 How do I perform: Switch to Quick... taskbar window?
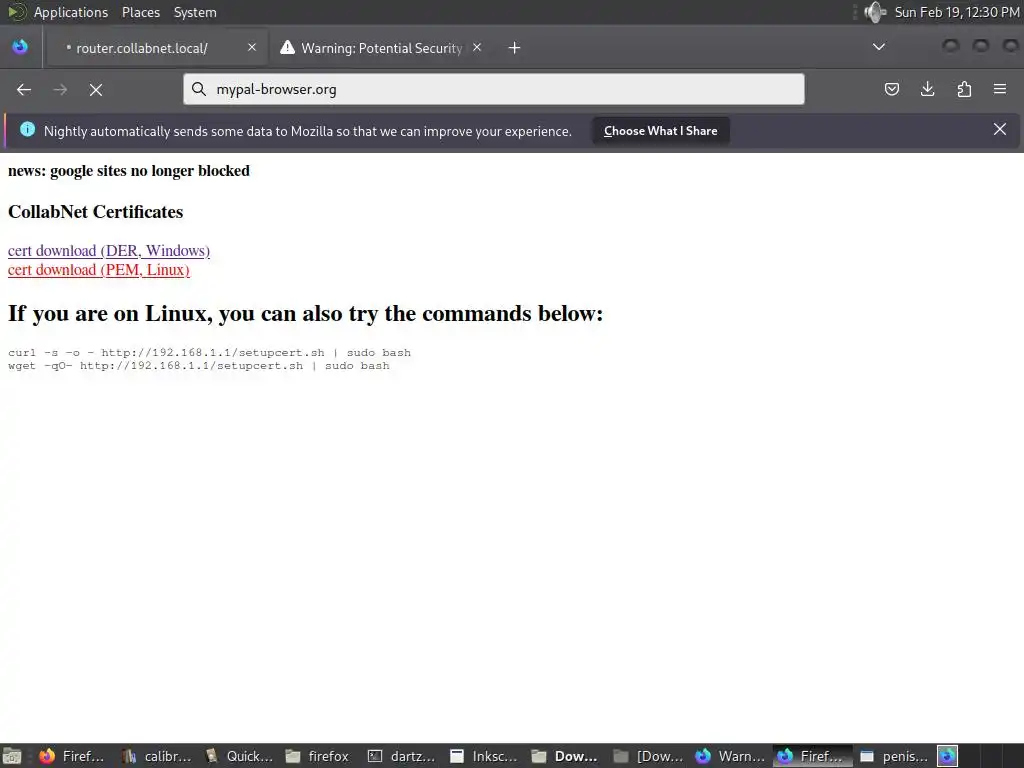tap(239, 756)
